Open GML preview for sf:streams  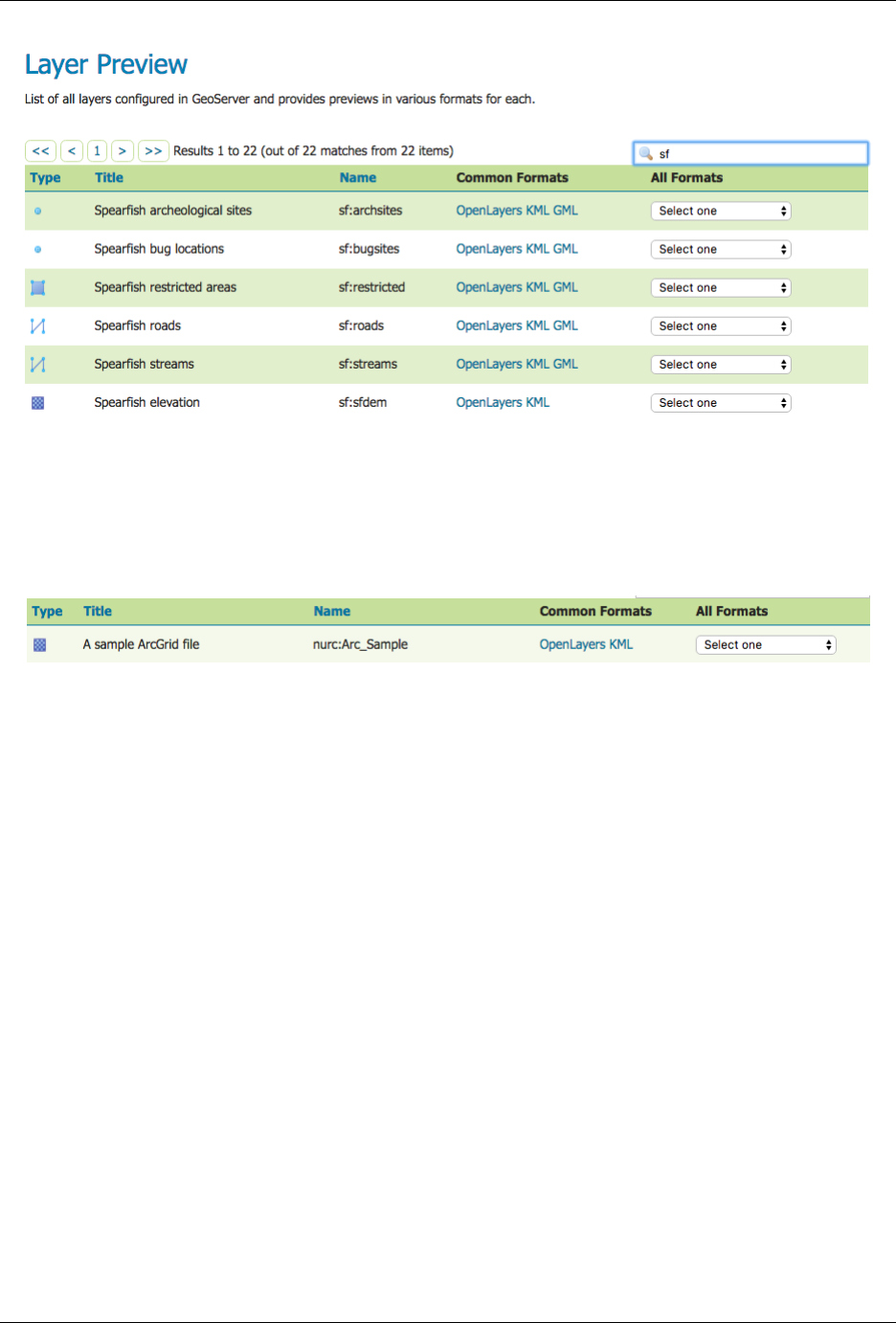pyautogui.click(x=566, y=364)
